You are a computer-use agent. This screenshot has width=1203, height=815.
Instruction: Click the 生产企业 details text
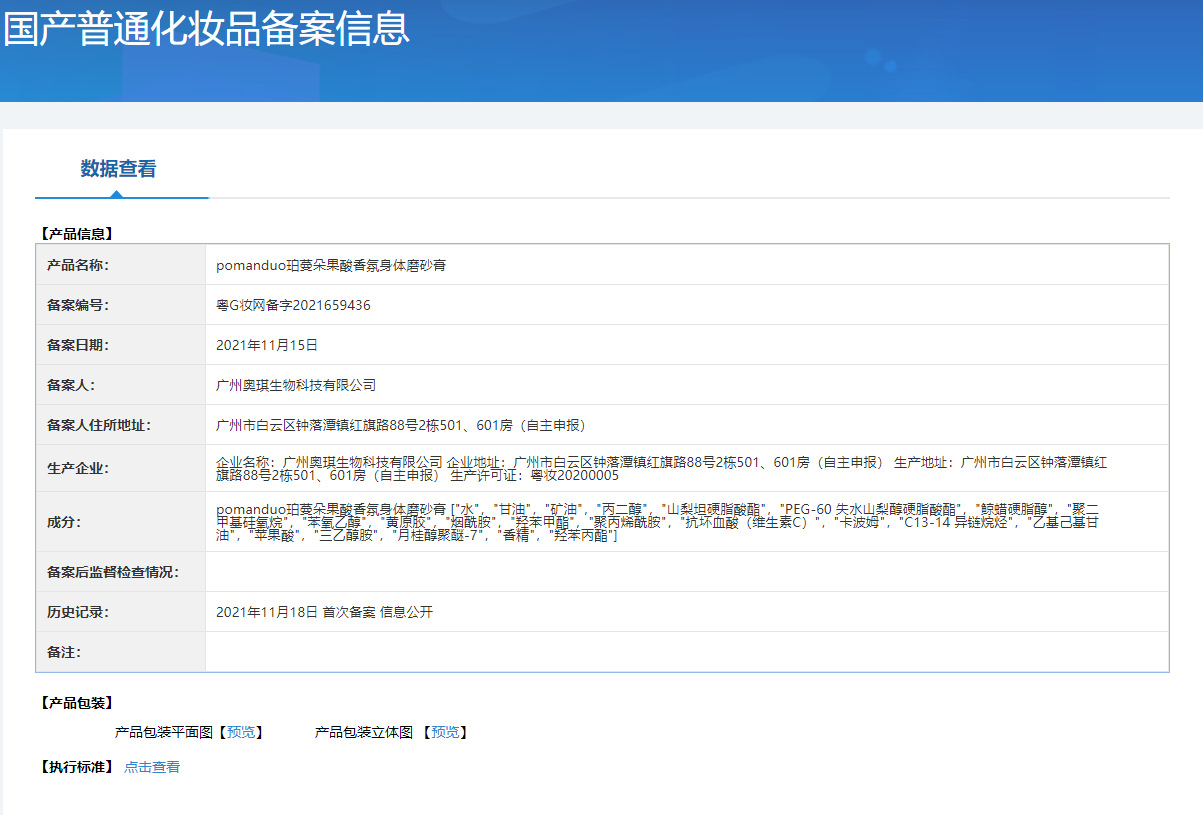[660, 468]
